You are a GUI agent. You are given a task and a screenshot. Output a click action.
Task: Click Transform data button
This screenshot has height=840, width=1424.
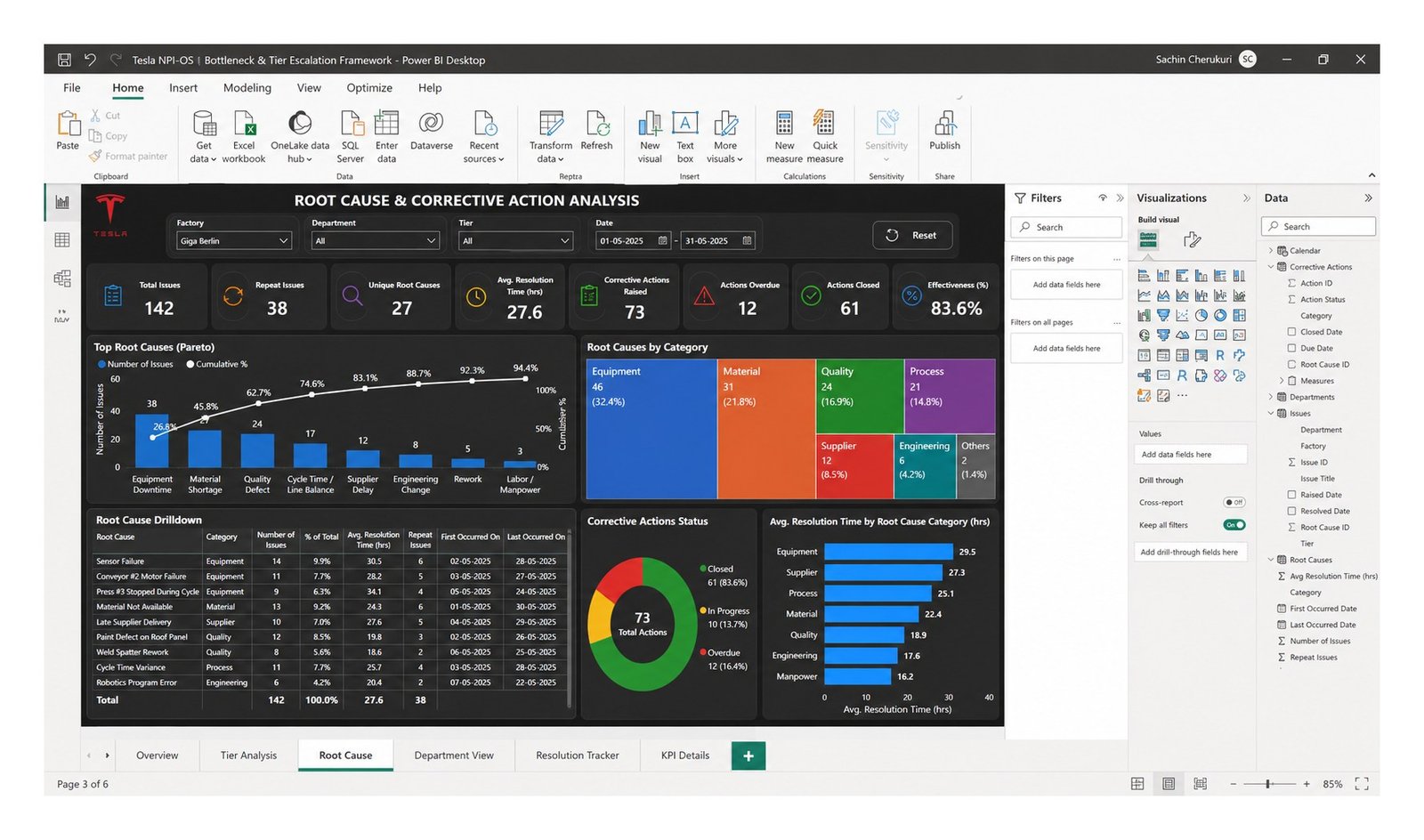click(x=551, y=136)
